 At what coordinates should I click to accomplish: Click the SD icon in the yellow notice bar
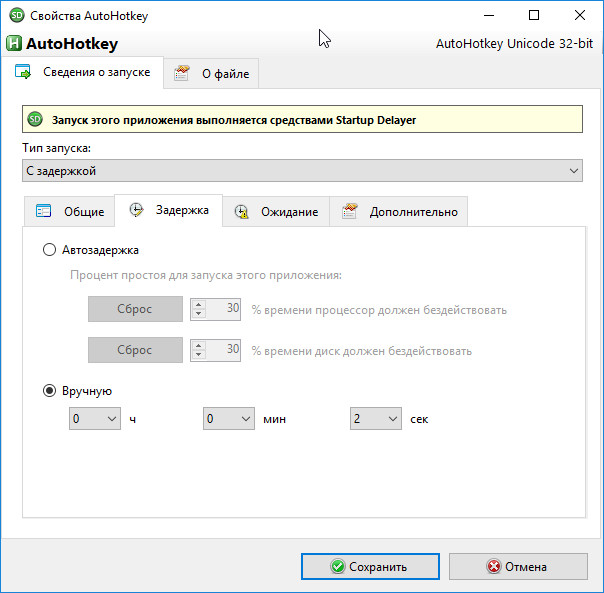point(35,119)
